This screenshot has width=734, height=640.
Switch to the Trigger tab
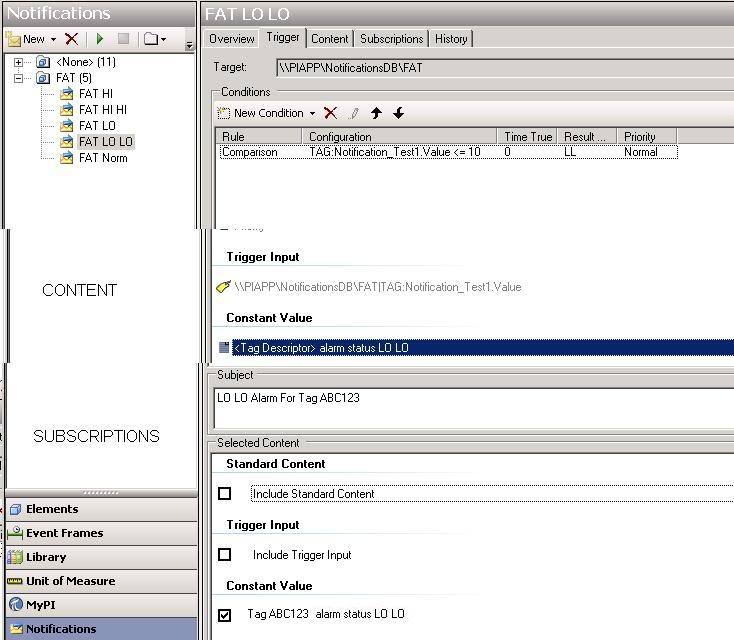click(283, 37)
